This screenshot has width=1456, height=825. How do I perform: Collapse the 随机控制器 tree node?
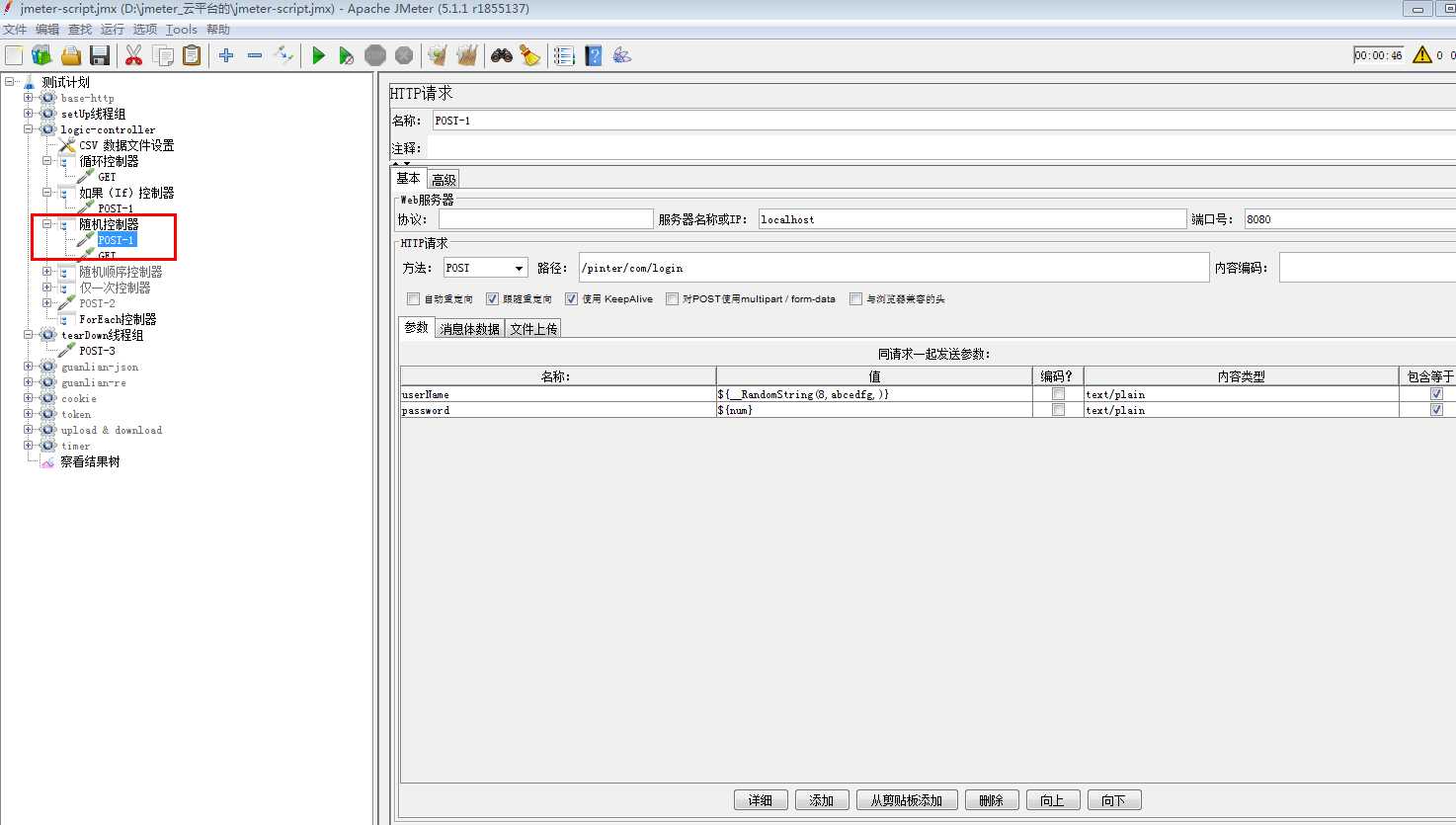(x=46, y=224)
